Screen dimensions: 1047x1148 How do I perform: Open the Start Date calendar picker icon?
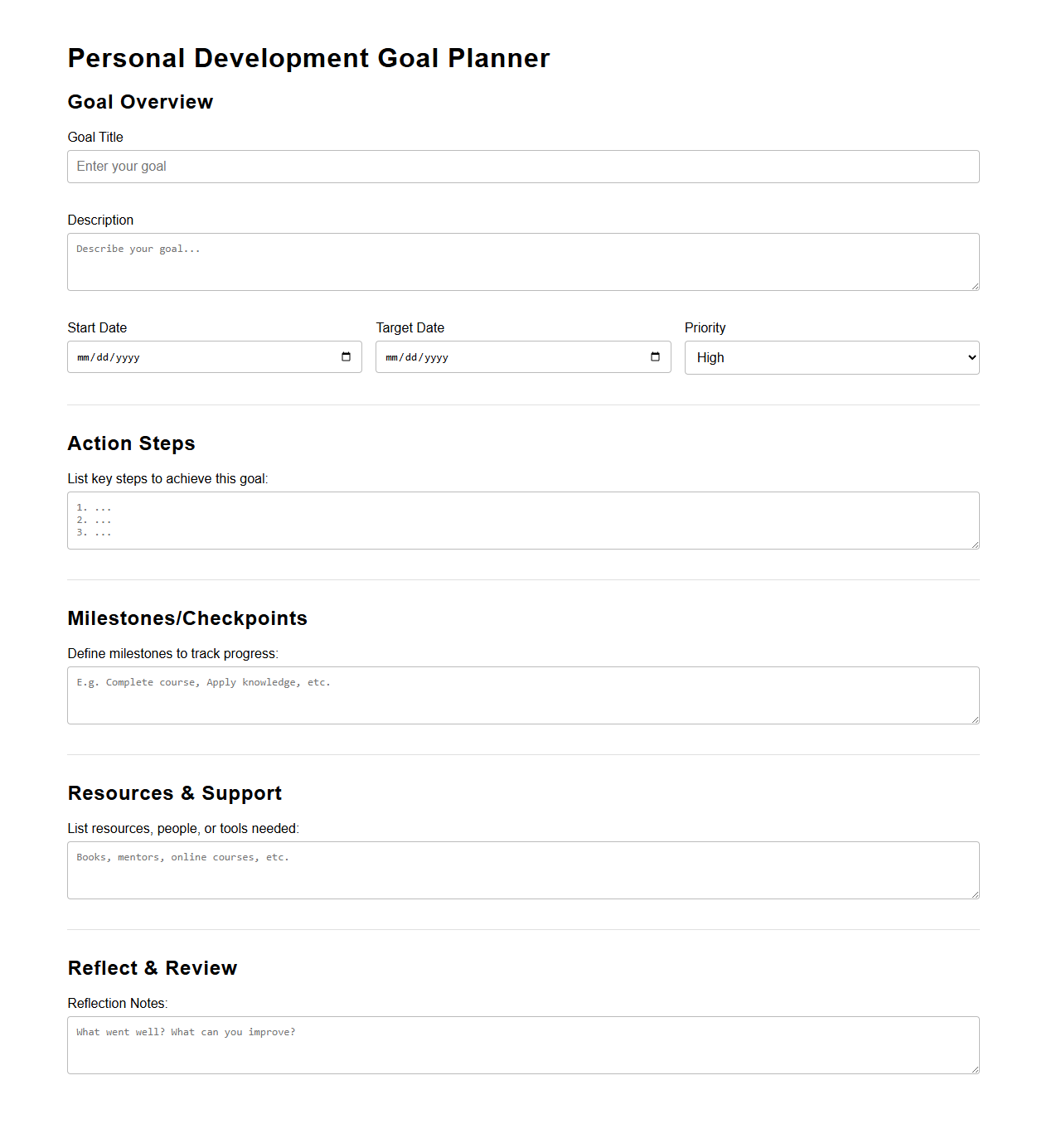pyautogui.click(x=346, y=356)
